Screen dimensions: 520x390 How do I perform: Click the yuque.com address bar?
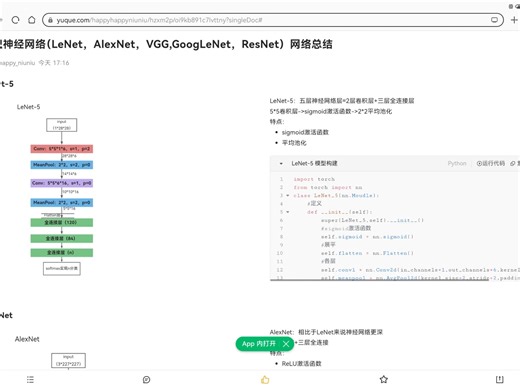[273, 20]
